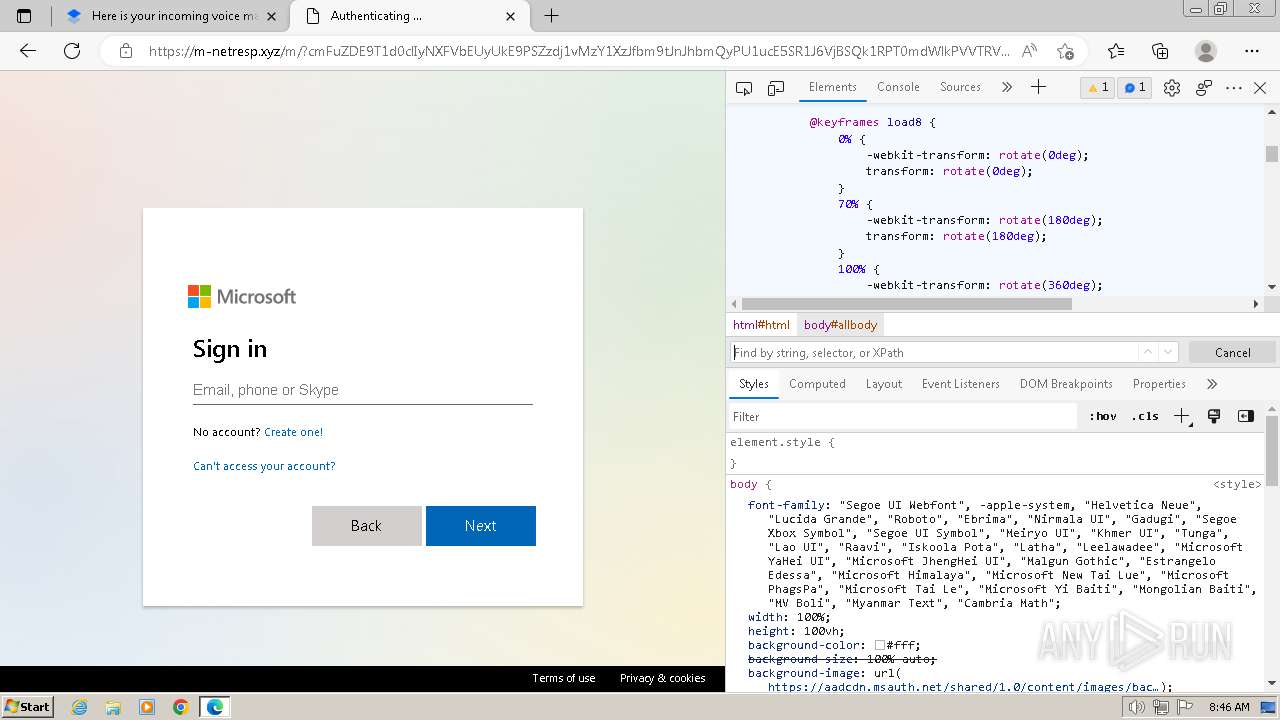Add this page to favorites star

1065,51
